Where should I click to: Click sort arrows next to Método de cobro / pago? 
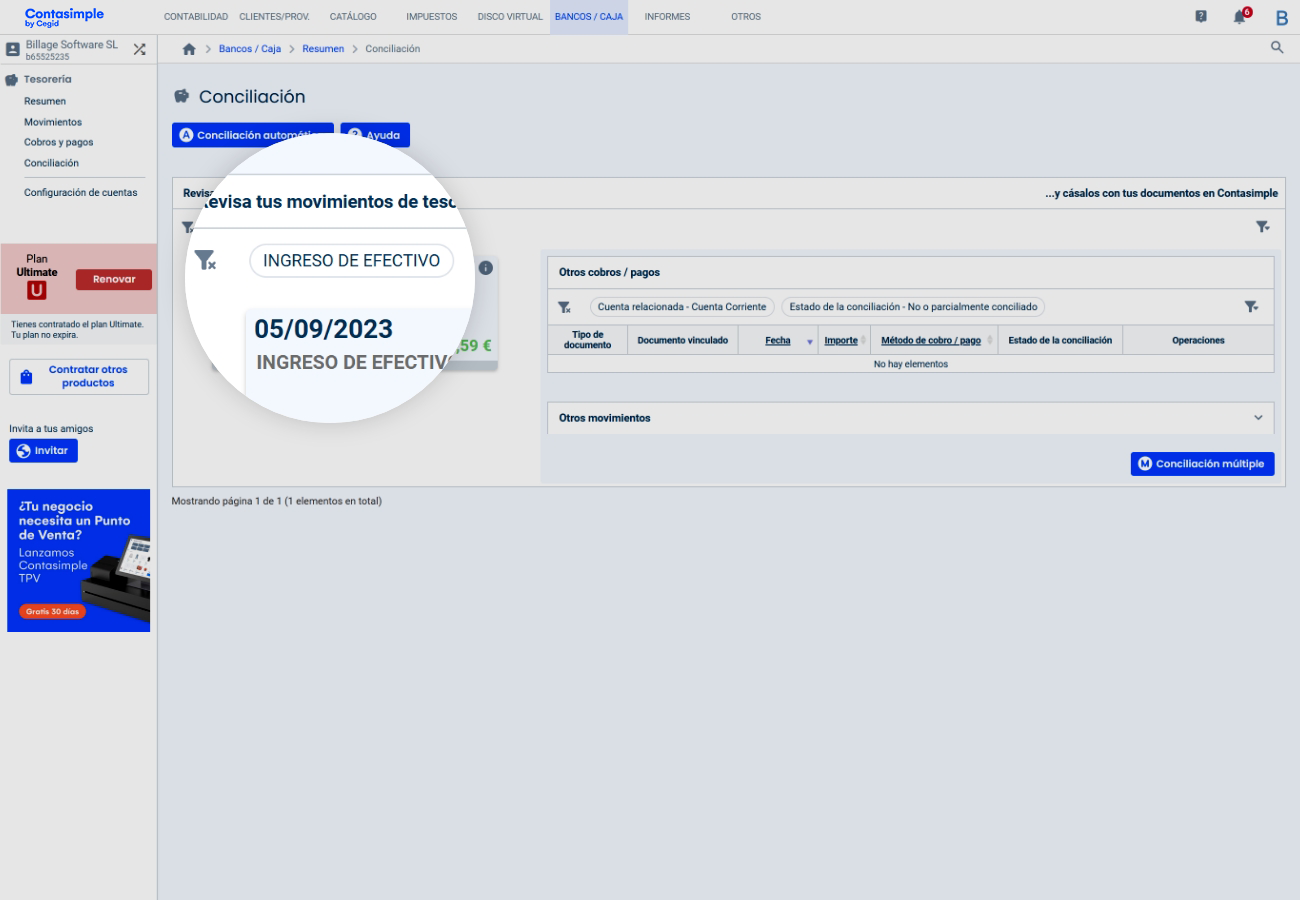990,341
